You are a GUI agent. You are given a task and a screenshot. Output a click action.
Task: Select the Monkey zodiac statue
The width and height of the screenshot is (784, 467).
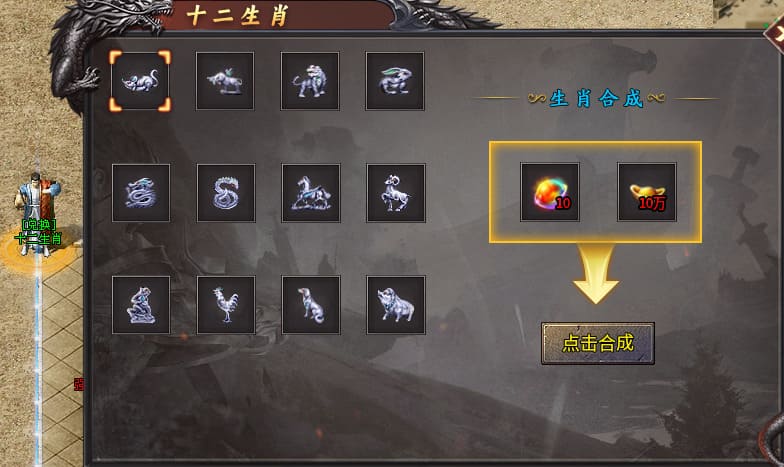click(141, 305)
